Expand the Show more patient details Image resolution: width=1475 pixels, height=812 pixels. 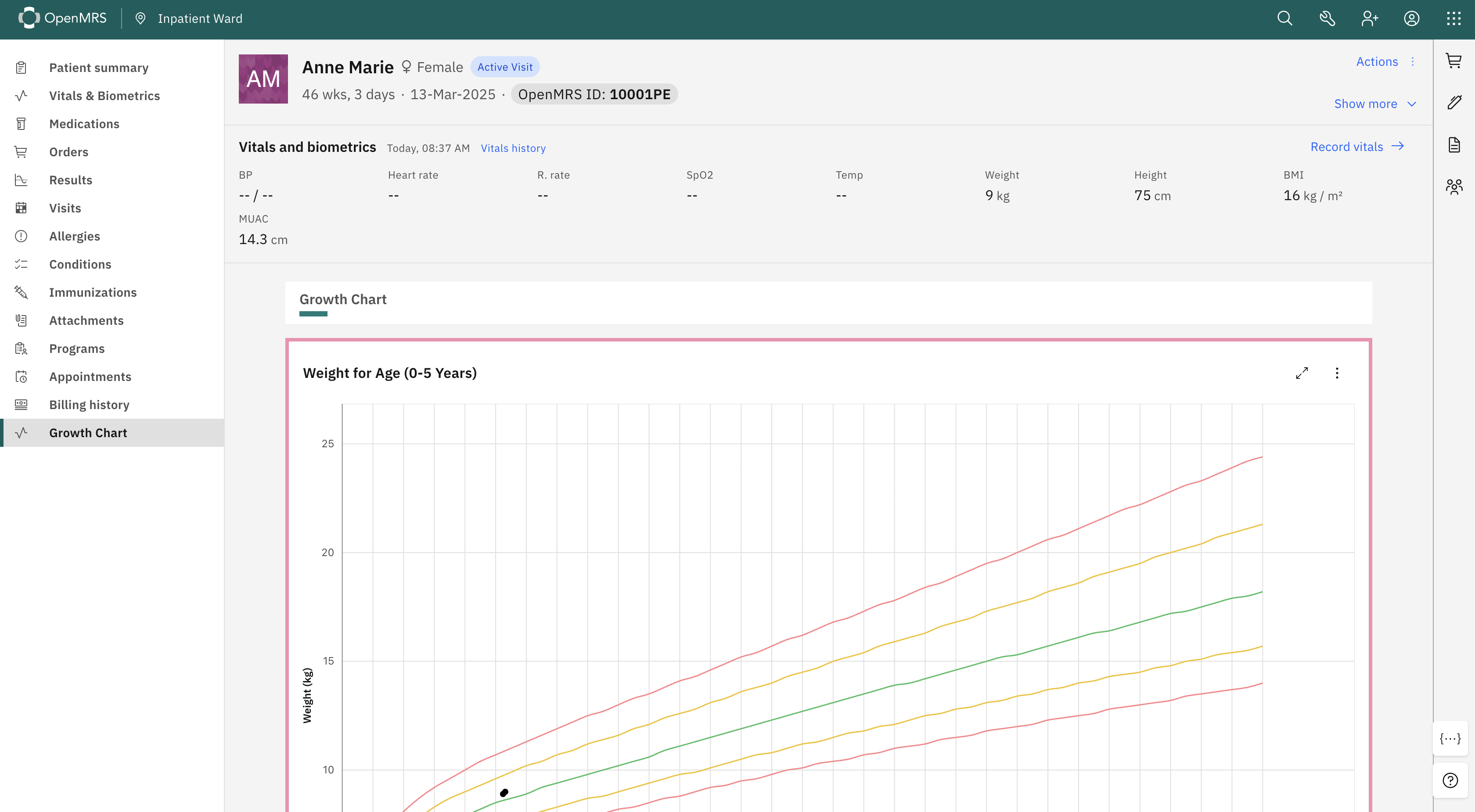(x=1374, y=104)
